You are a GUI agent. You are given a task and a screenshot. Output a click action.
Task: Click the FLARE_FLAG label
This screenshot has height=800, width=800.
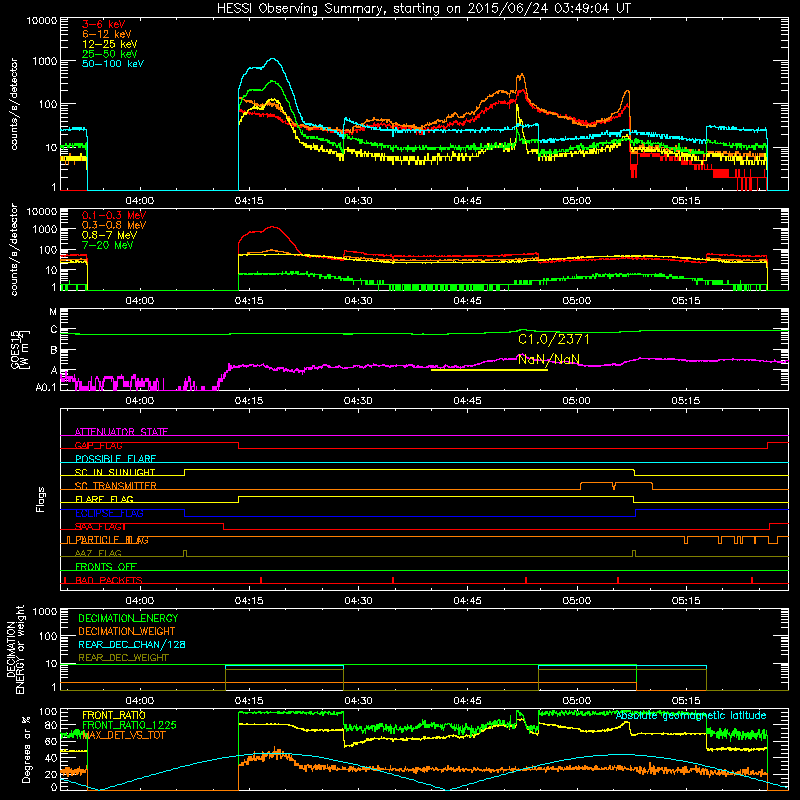(x=104, y=499)
